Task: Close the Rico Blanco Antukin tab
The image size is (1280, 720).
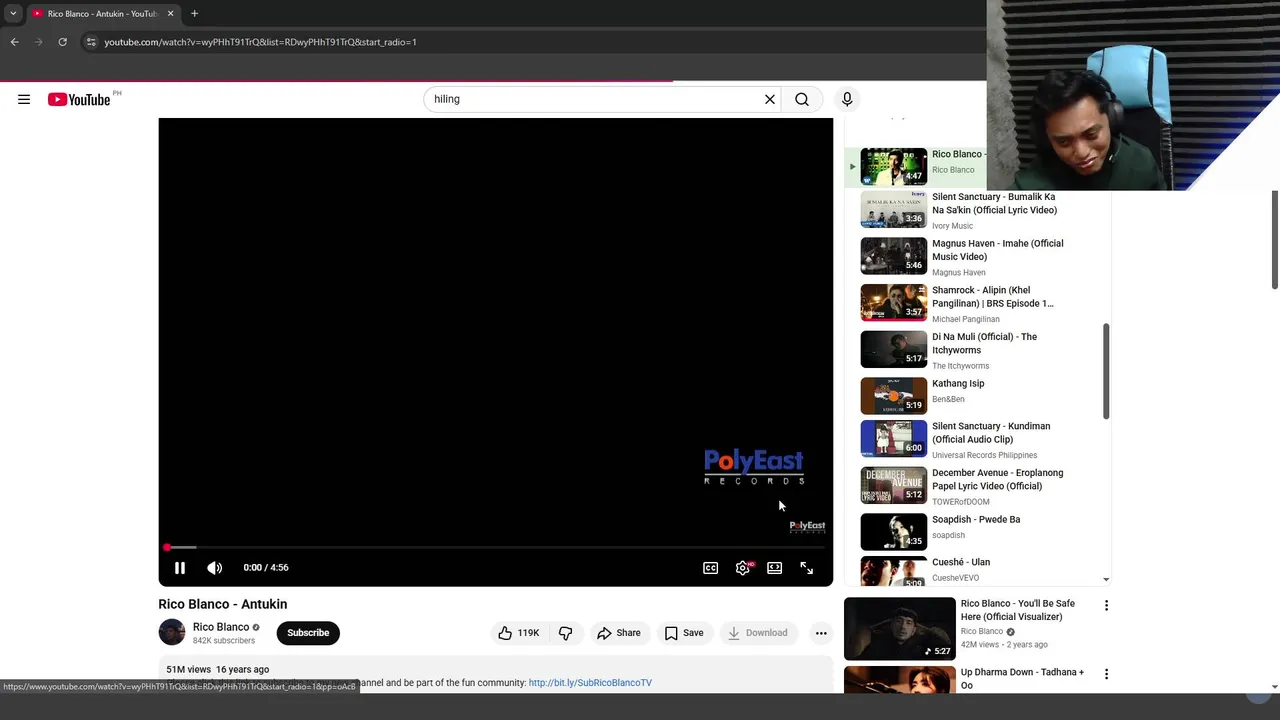Action: click(x=170, y=14)
